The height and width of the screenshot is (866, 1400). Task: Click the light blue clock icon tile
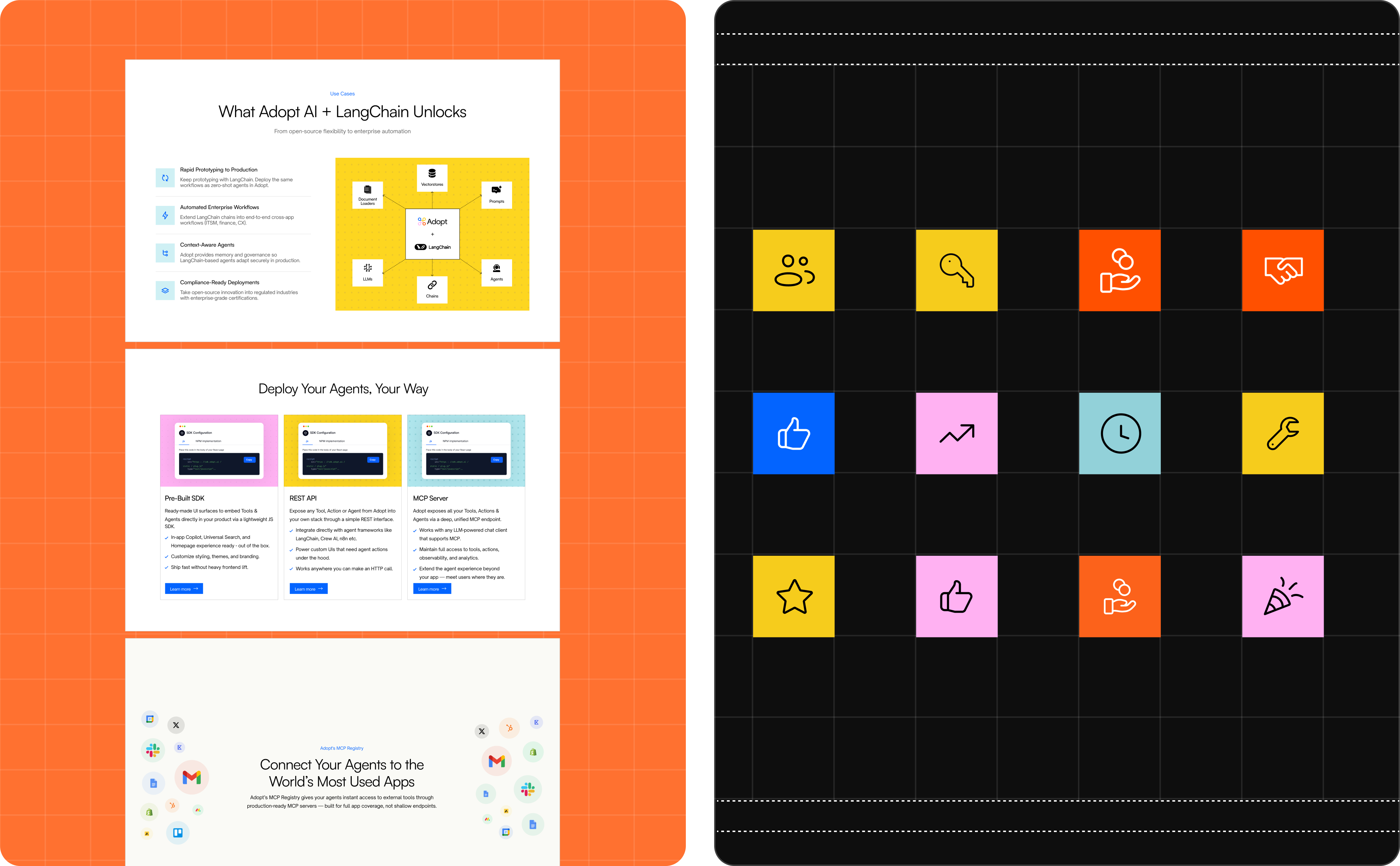(1120, 434)
